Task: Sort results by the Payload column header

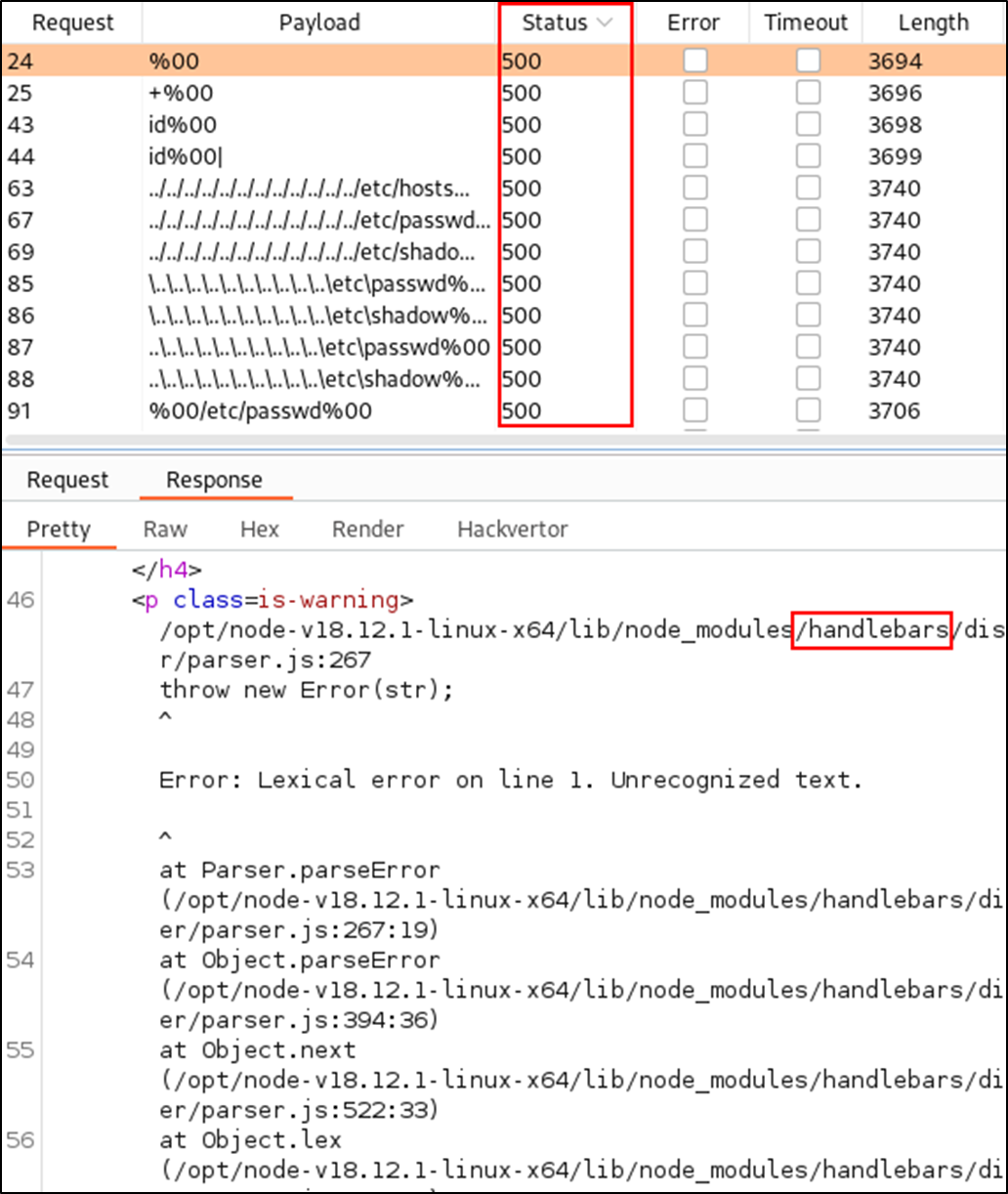Action: tap(319, 22)
